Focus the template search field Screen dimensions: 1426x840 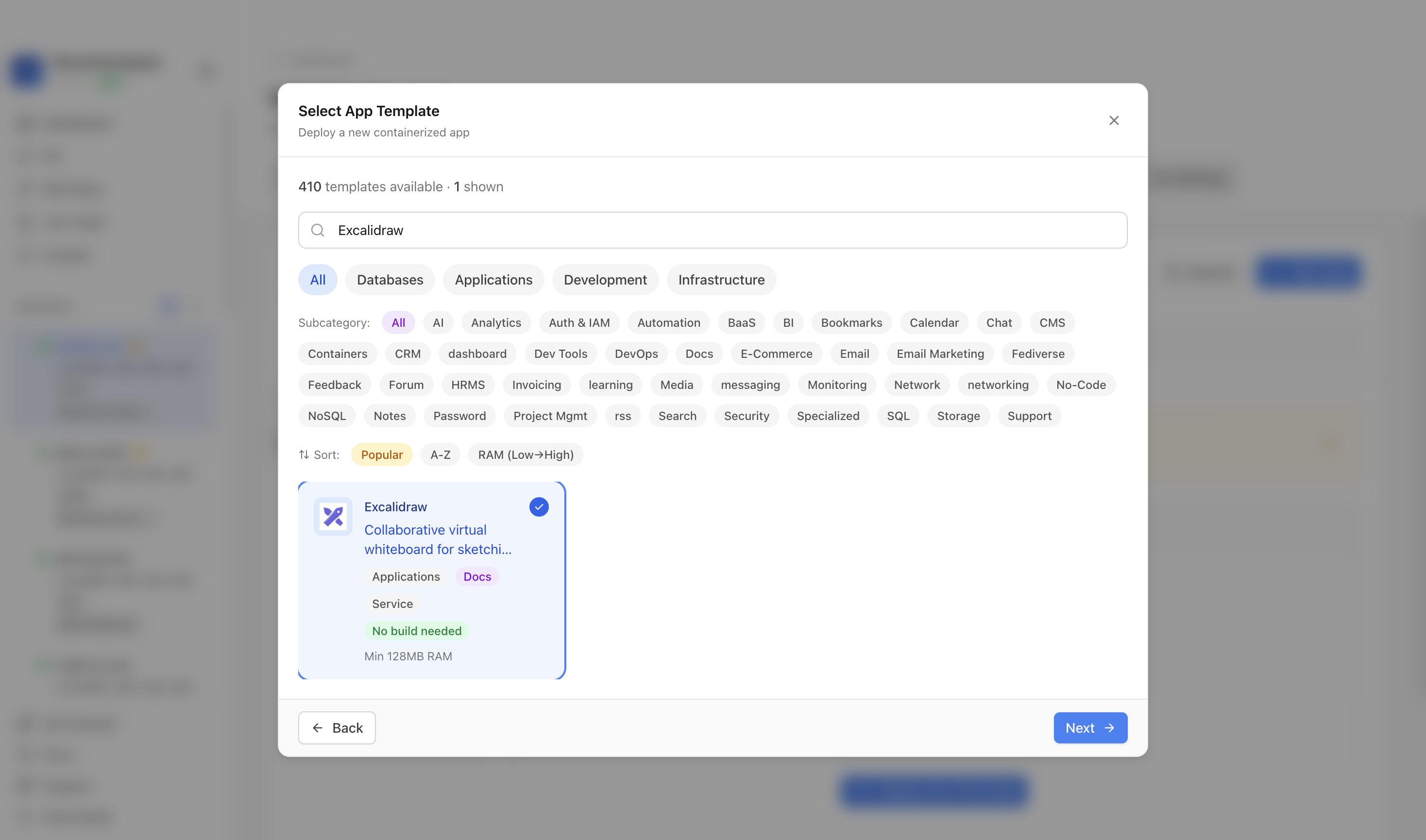(x=713, y=230)
